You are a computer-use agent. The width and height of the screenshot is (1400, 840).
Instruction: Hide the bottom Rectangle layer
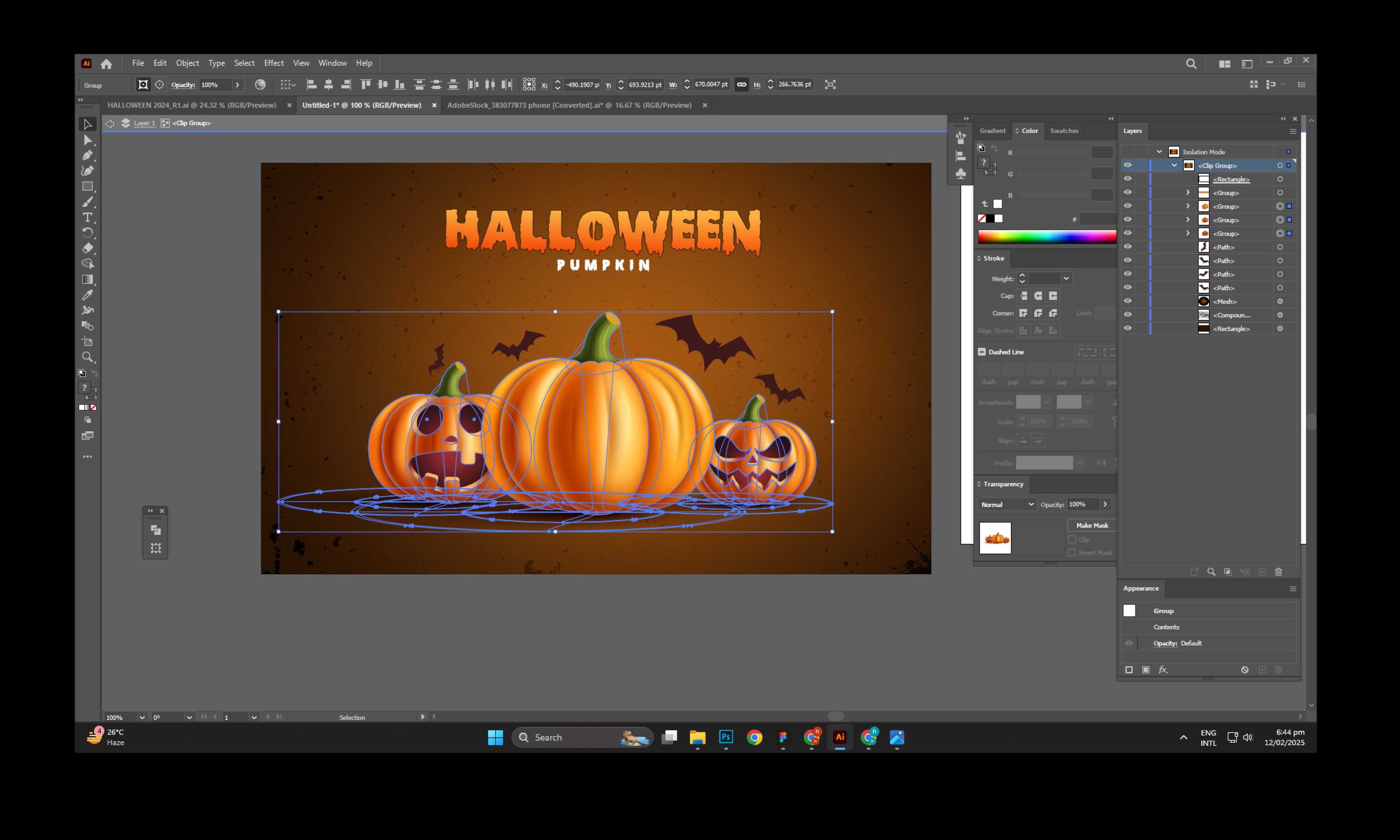point(1127,328)
